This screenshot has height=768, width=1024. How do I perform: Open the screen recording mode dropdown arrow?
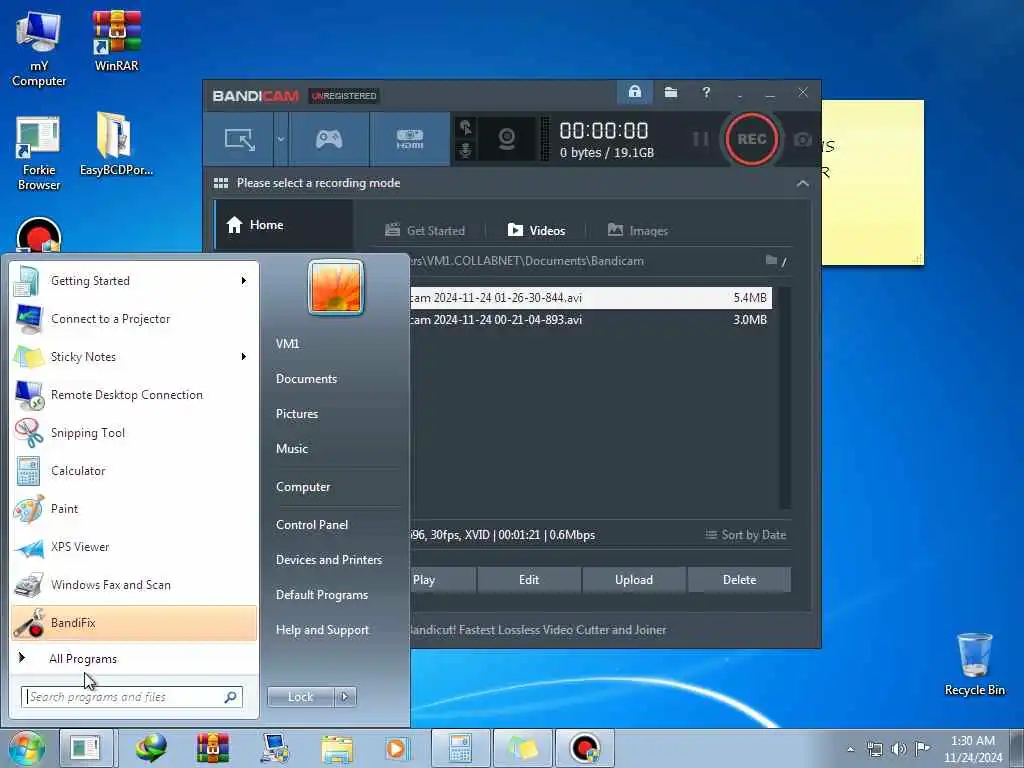(281, 139)
